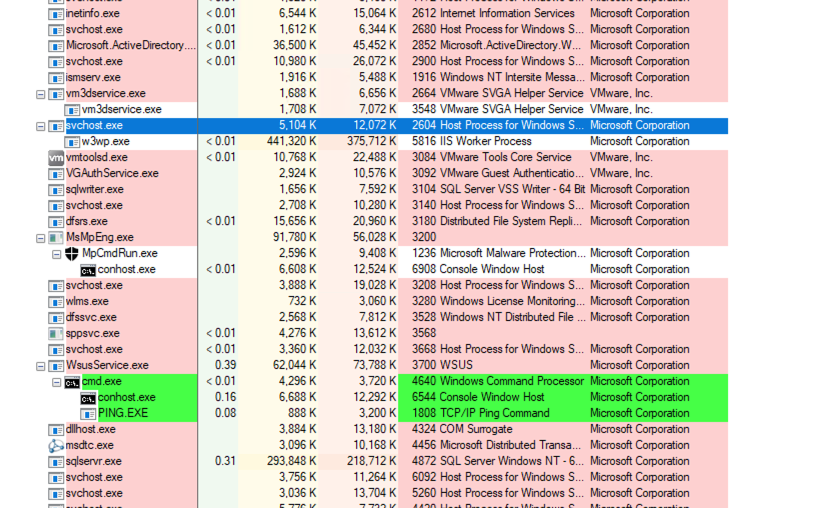Click '1808 TCP/IP Ping Command' description
The width and height of the screenshot is (822, 508).
point(480,413)
